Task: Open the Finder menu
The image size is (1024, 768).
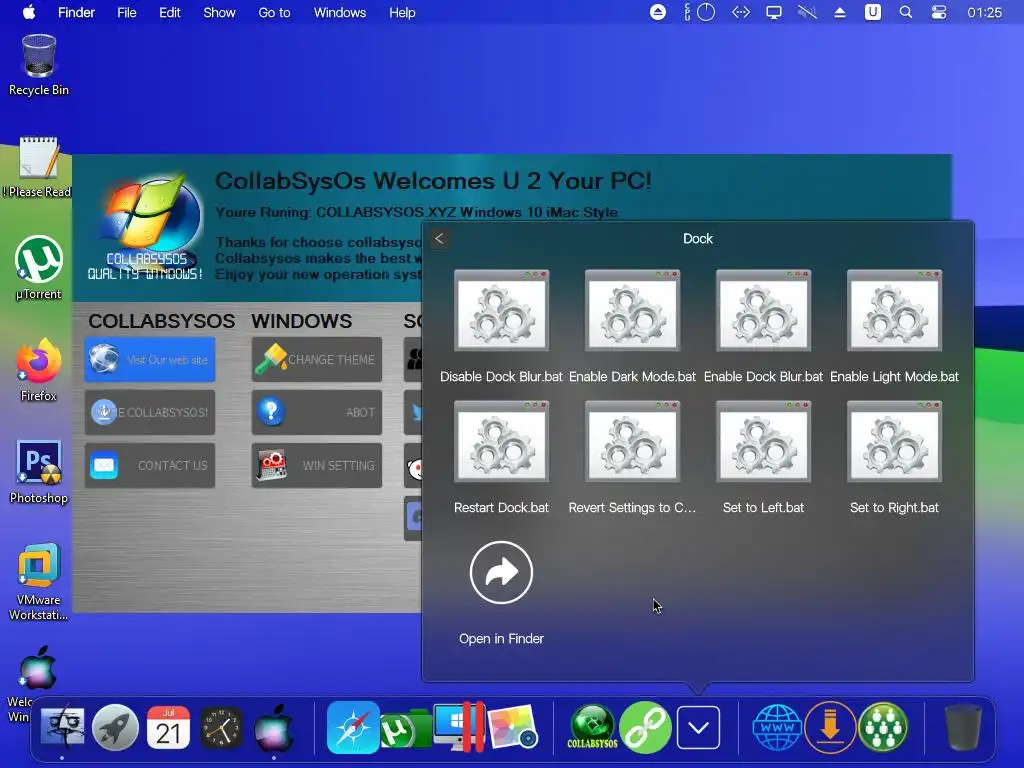Action: click(x=76, y=12)
